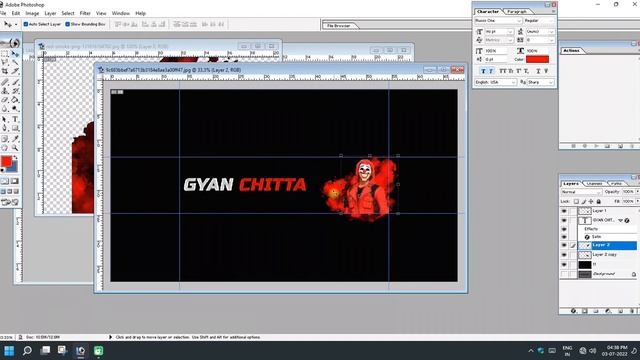Select the Hand tool
The height and width of the screenshot is (360, 640).
(x=5, y=148)
